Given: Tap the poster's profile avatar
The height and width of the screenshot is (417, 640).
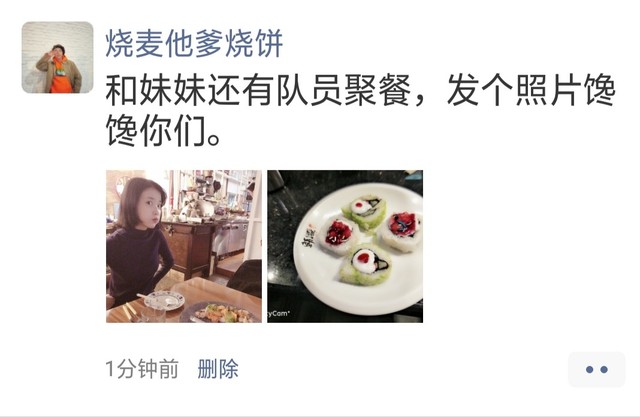Looking at the screenshot, I should click(x=58, y=58).
